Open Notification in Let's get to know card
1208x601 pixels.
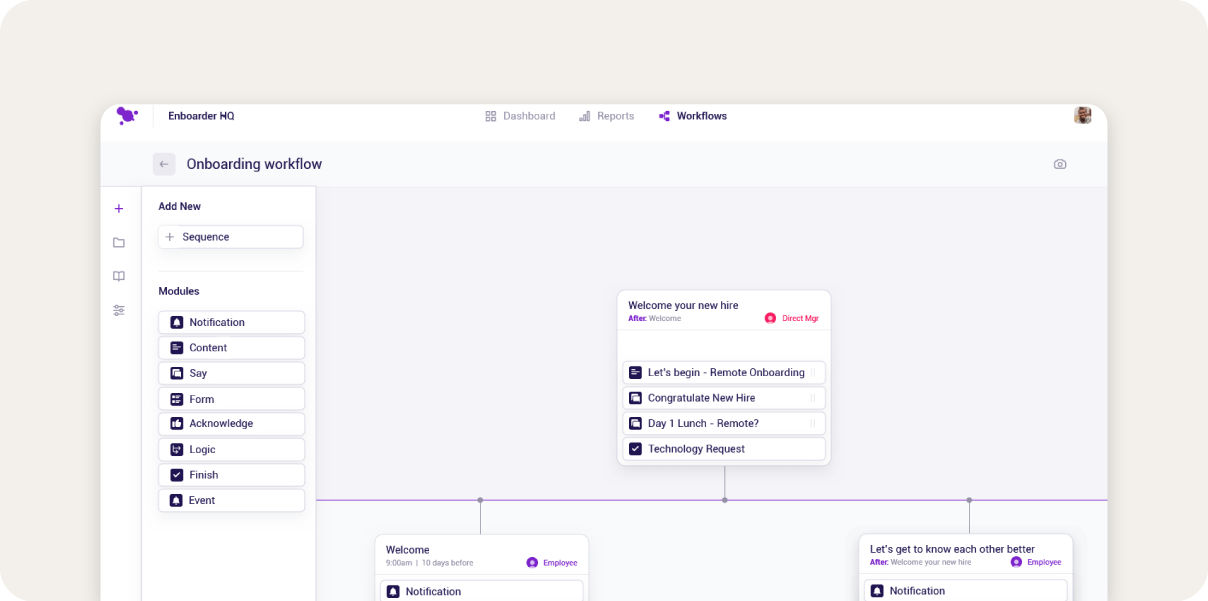(x=965, y=590)
